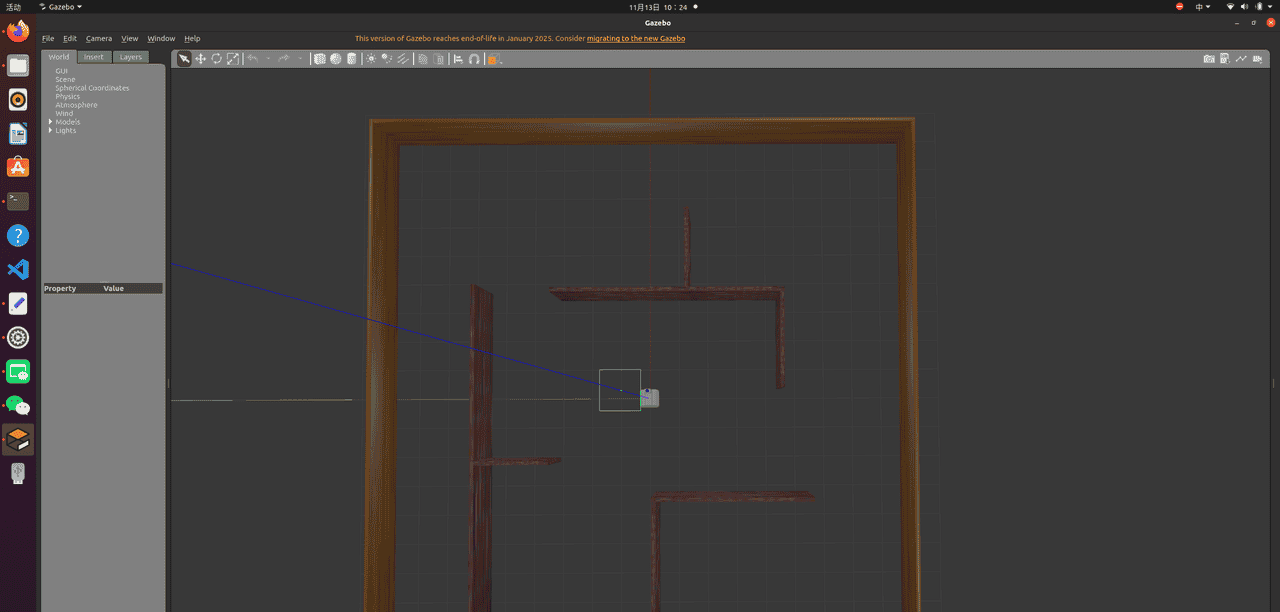Activate the rotate mode tool
Viewport: 1280px width, 612px height.
216,59
